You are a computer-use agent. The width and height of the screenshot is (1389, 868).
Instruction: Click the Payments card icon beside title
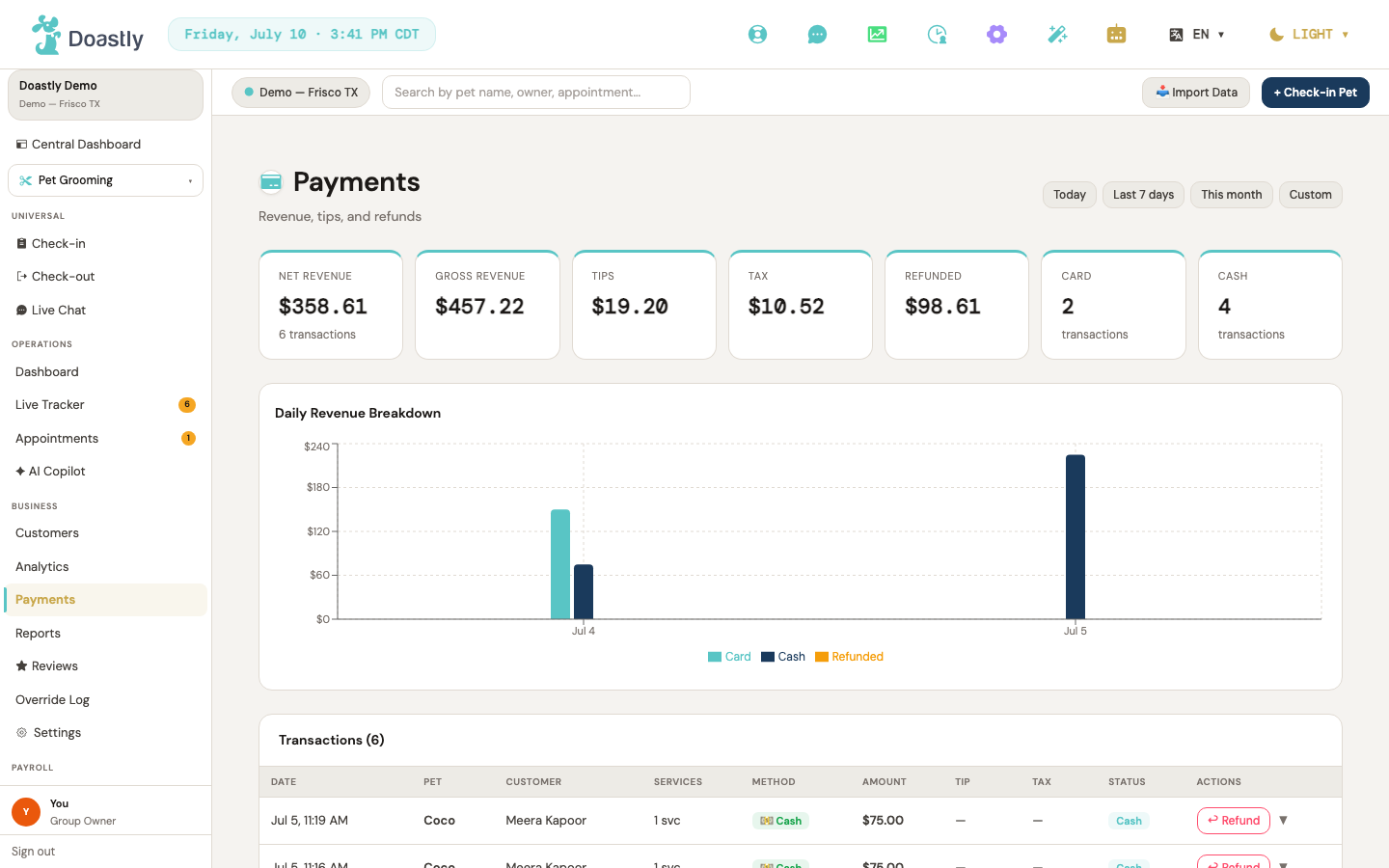[x=271, y=182]
